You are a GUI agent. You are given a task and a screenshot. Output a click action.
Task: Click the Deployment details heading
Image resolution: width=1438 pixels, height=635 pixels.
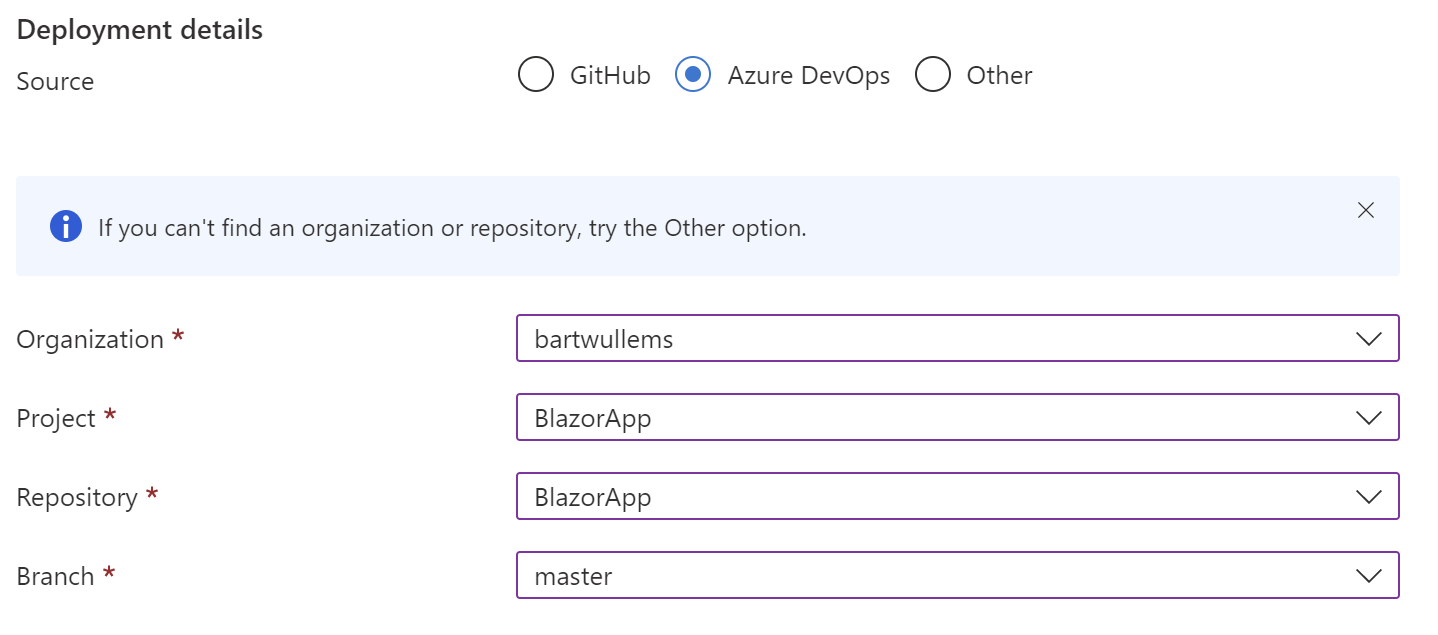pyautogui.click(x=140, y=30)
